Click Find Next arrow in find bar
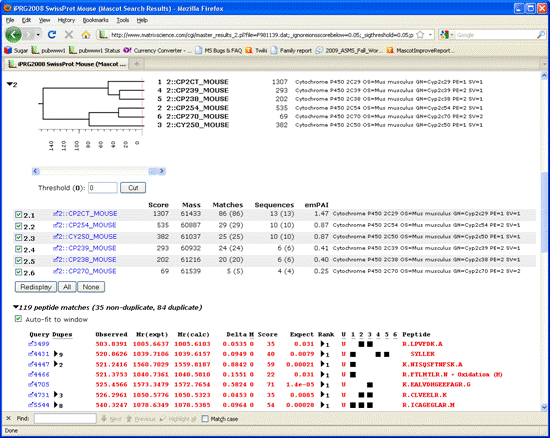The image size is (550, 438). tap(111, 419)
